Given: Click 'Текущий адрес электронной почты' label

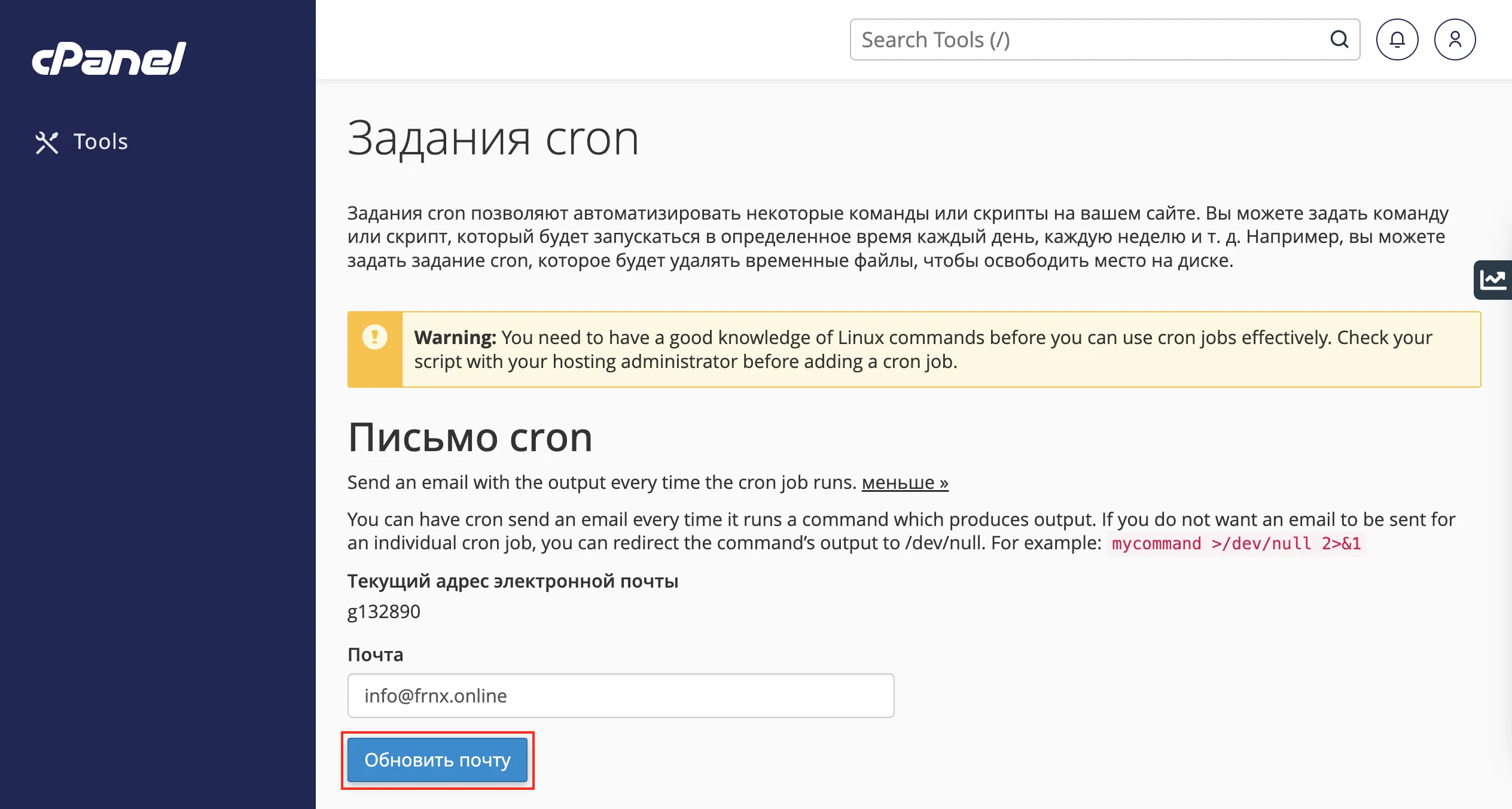Looking at the screenshot, I should point(513,581).
